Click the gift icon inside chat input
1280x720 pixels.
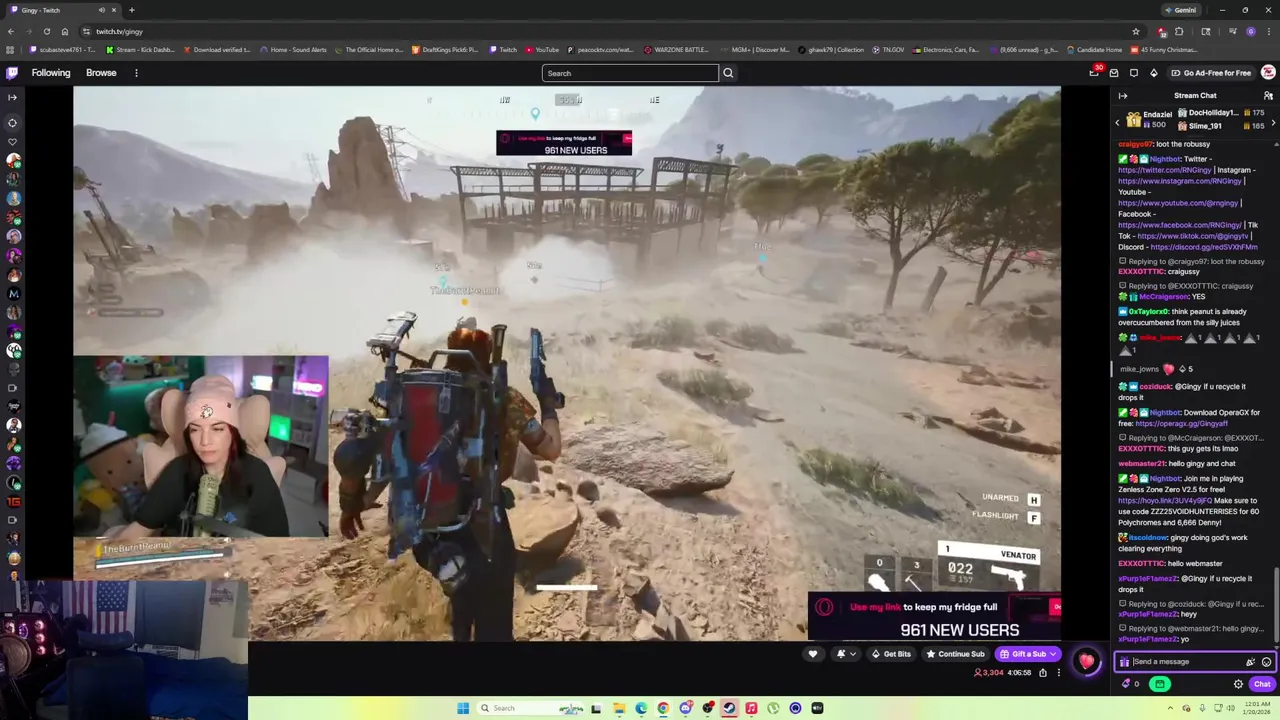tap(1125, 662)
